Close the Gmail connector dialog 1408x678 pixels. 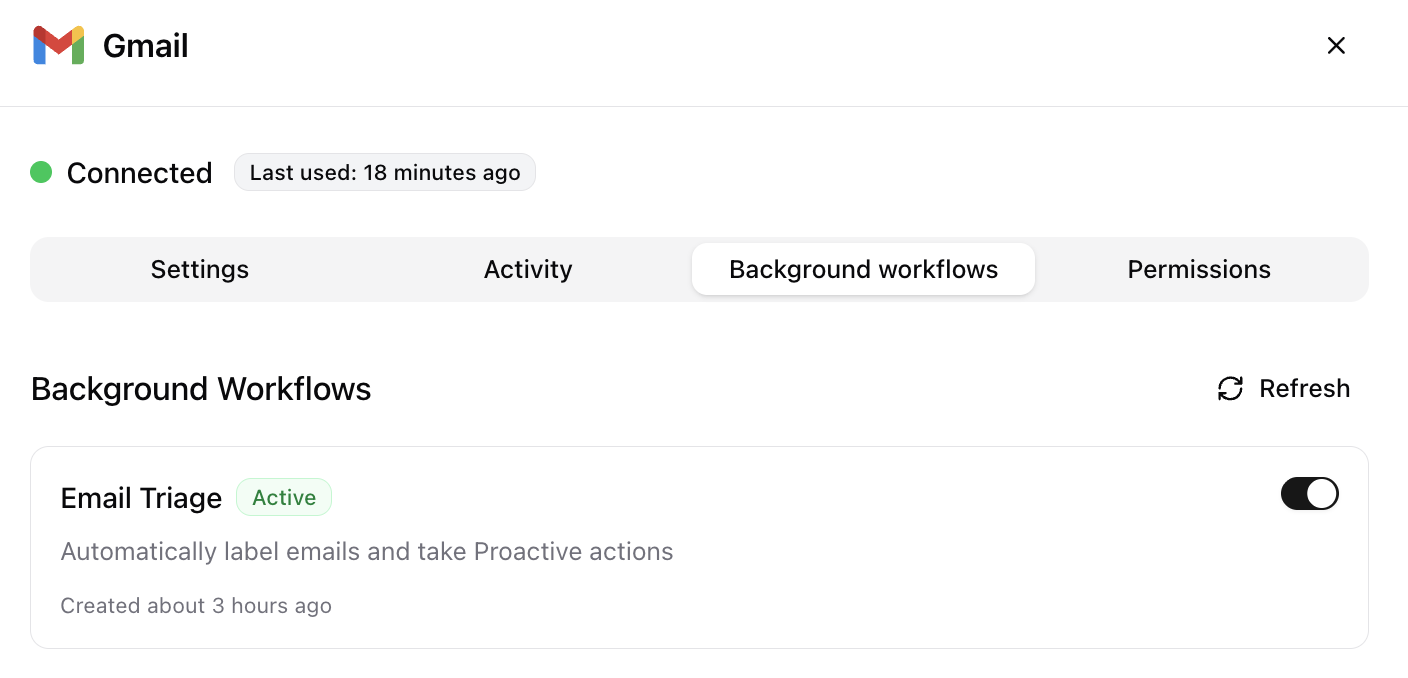pyautogui.click(x=1336, y=45)
